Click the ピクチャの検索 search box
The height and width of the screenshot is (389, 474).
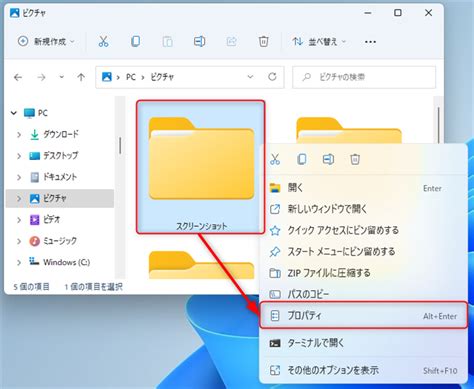pos(364,77)
